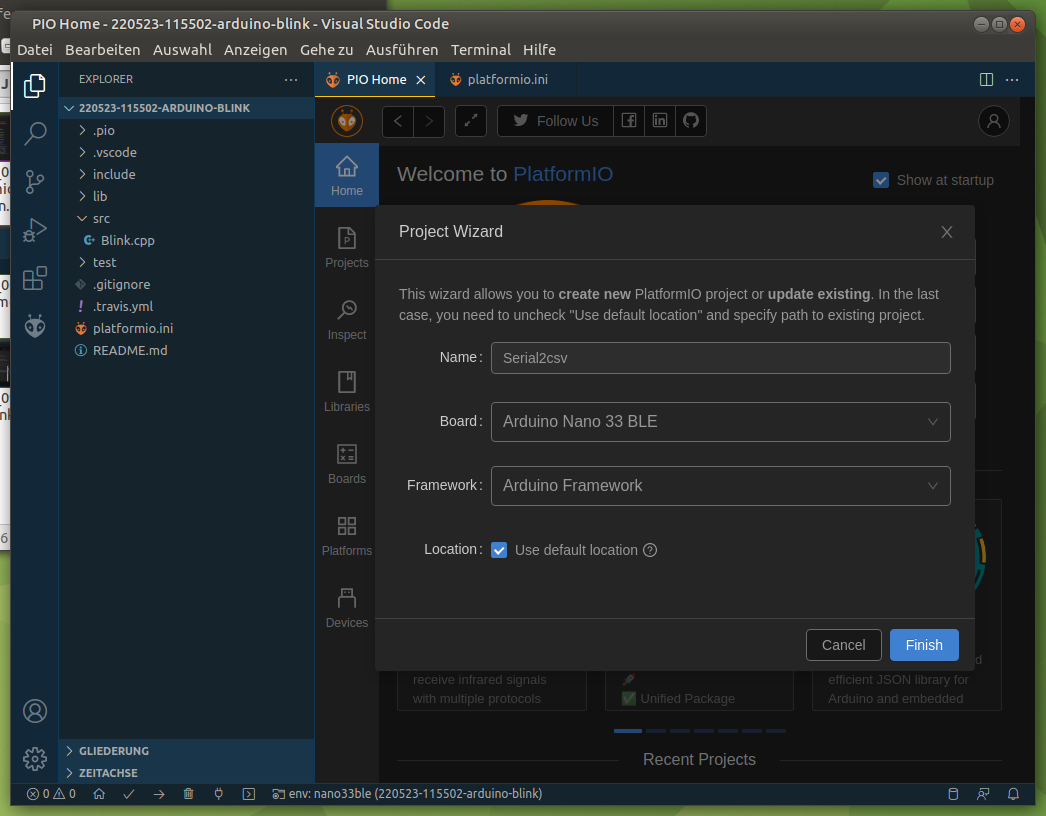
Task: Click PlatformIO Upload arrow in status bar
Action: pos(159,794)
